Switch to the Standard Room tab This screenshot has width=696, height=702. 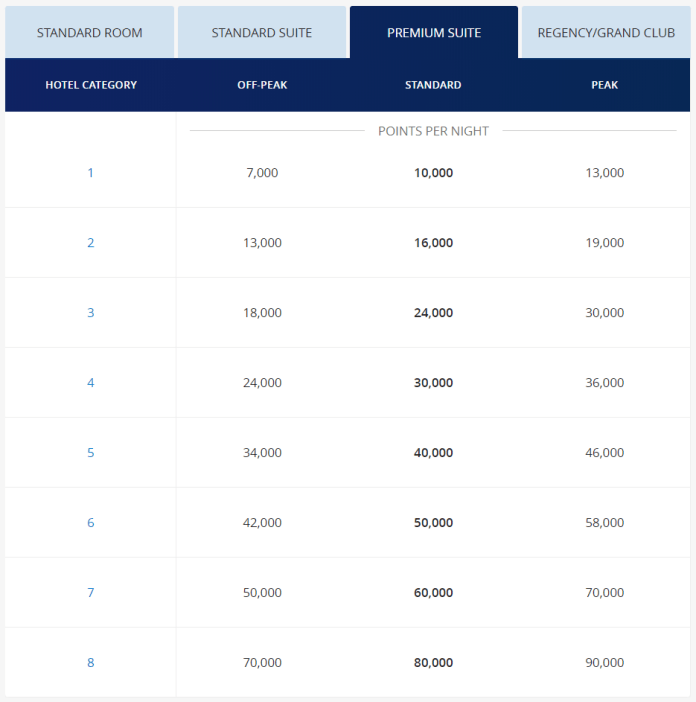(x=90, y=33)
